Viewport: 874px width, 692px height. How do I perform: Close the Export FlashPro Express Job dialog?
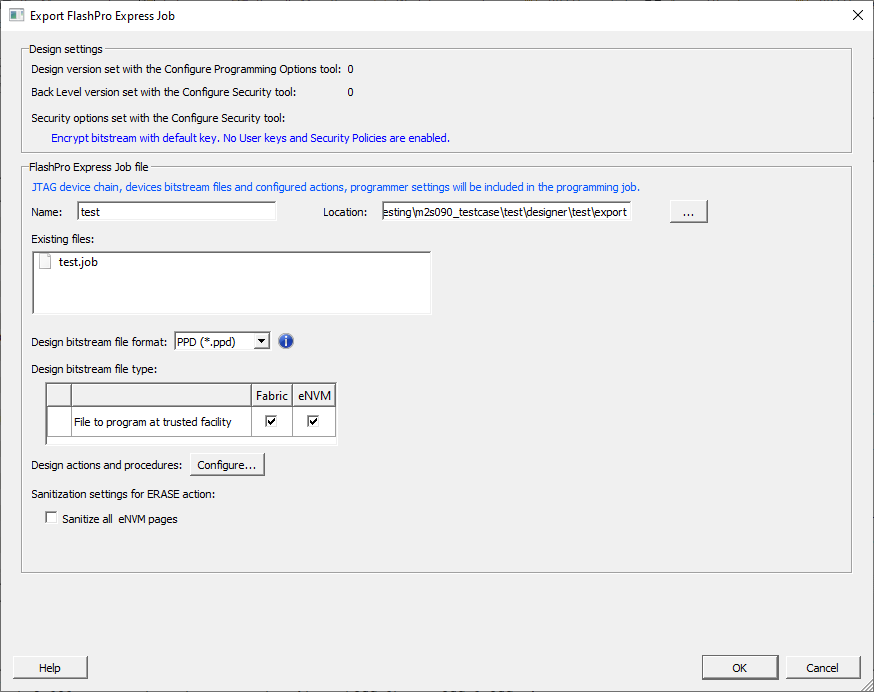pos(857,16)
